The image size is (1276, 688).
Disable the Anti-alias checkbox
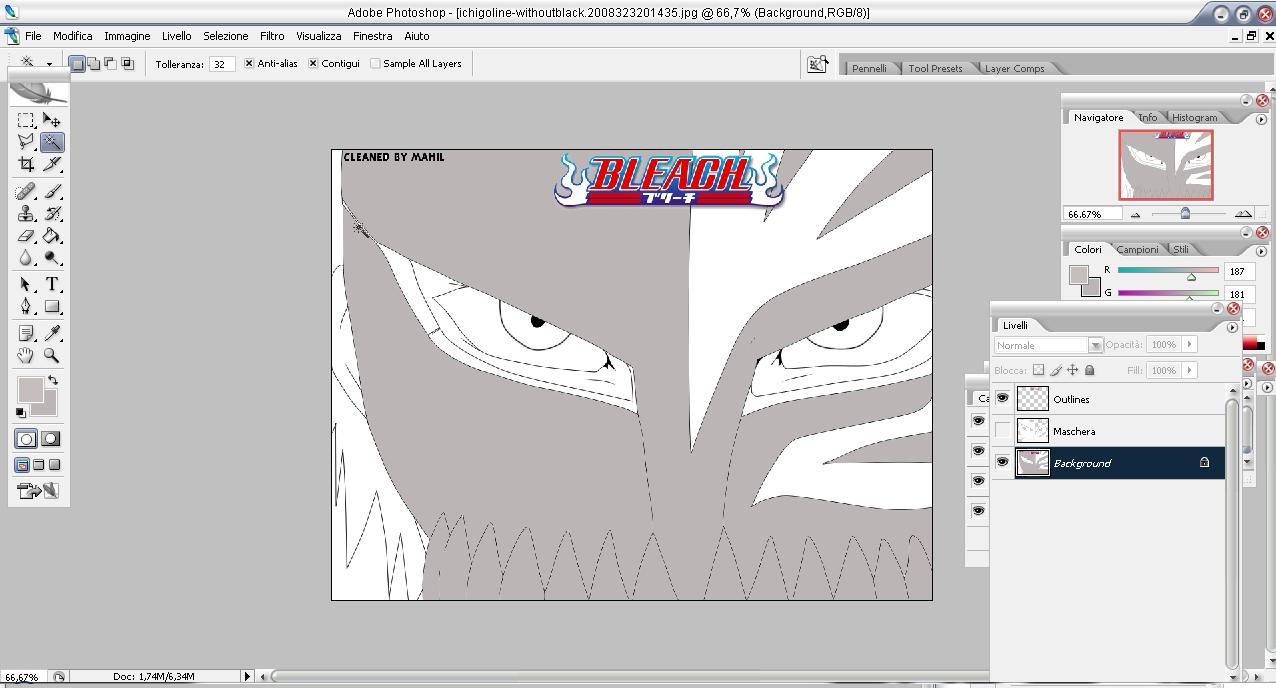pyautogui.click(x=249, y=63)
